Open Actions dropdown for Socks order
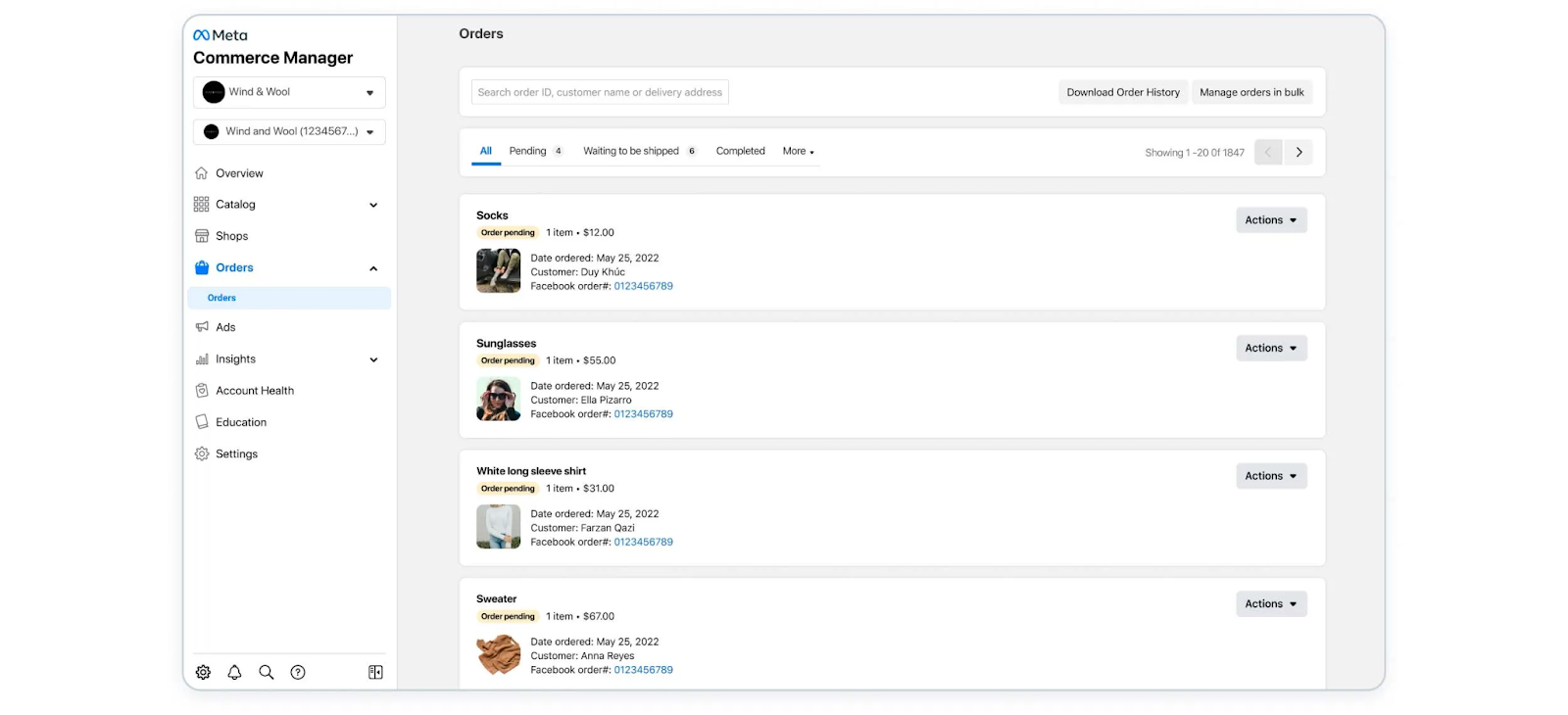This screenshot has height=715, width=1568. (x=1271, y=220)
